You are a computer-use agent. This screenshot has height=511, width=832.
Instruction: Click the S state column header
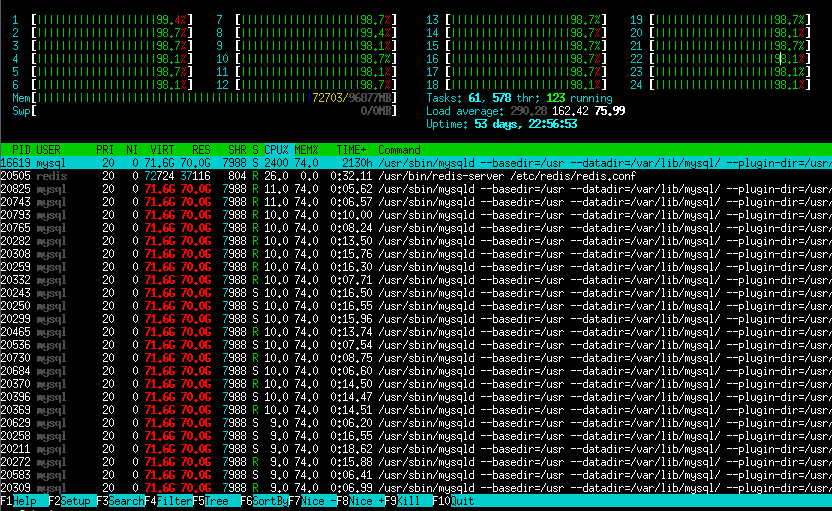pos(255,150)
